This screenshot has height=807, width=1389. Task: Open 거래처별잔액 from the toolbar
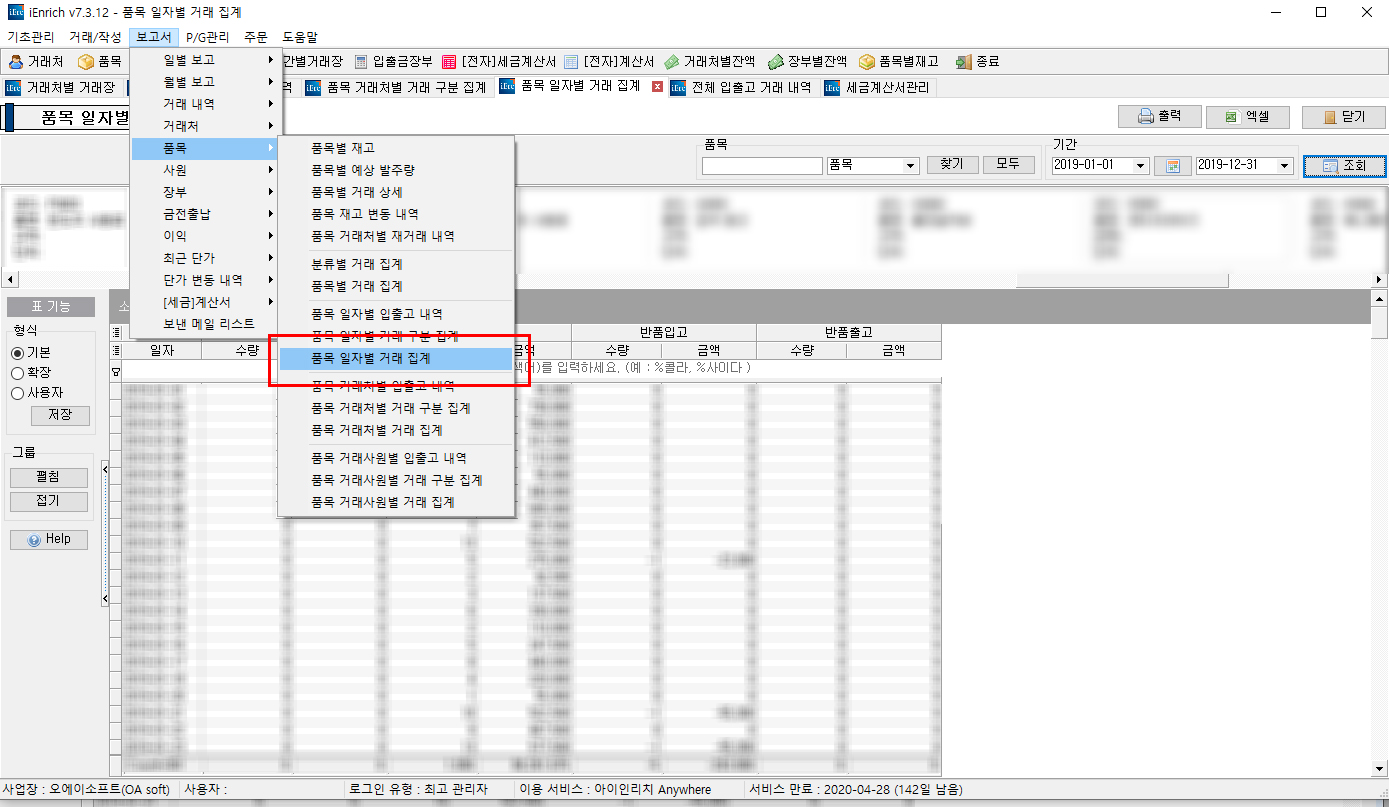click(710, 62)
